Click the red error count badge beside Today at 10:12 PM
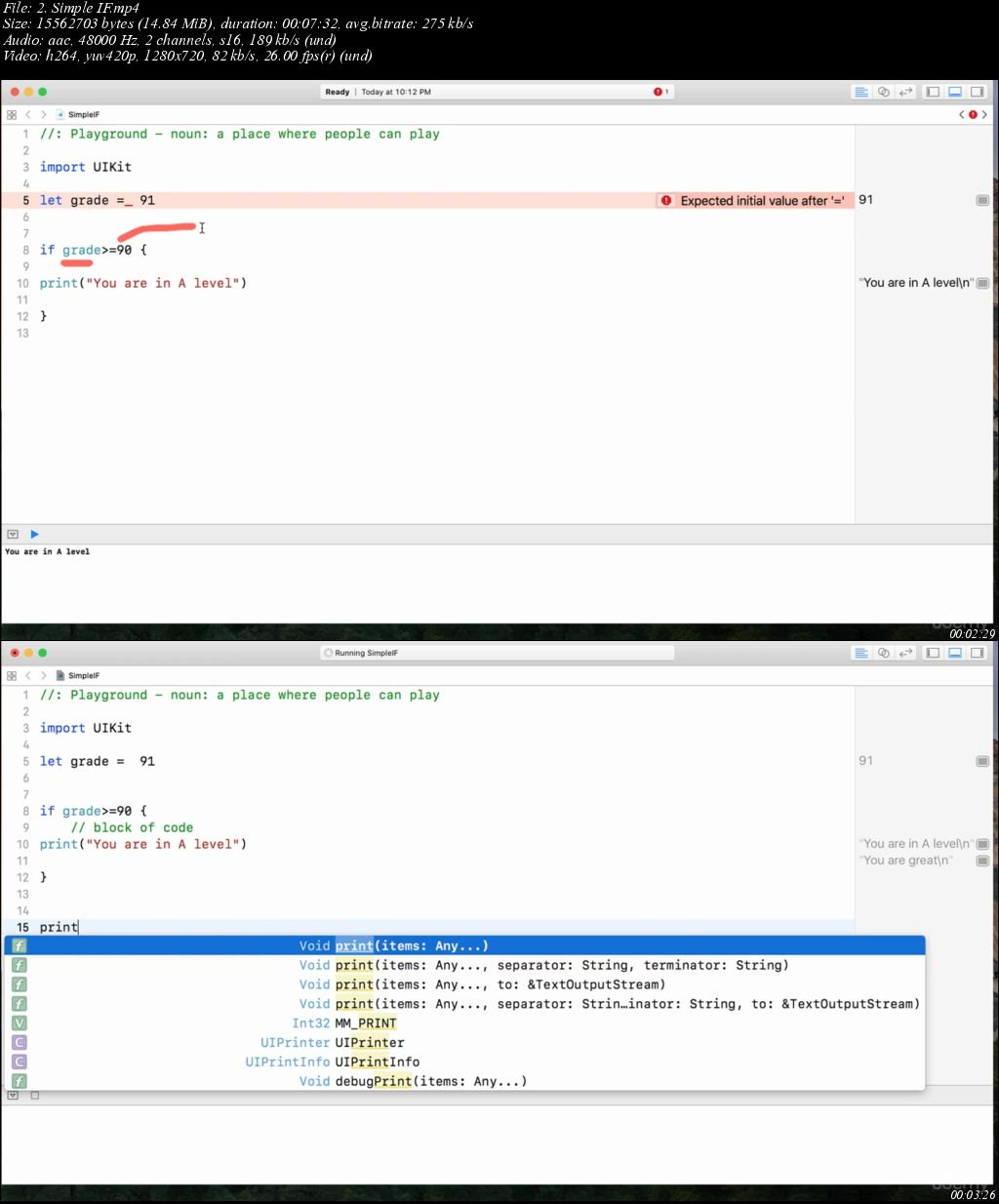Image resolution: width=999 pixels, height=1204 pixels. click(660, 92)
